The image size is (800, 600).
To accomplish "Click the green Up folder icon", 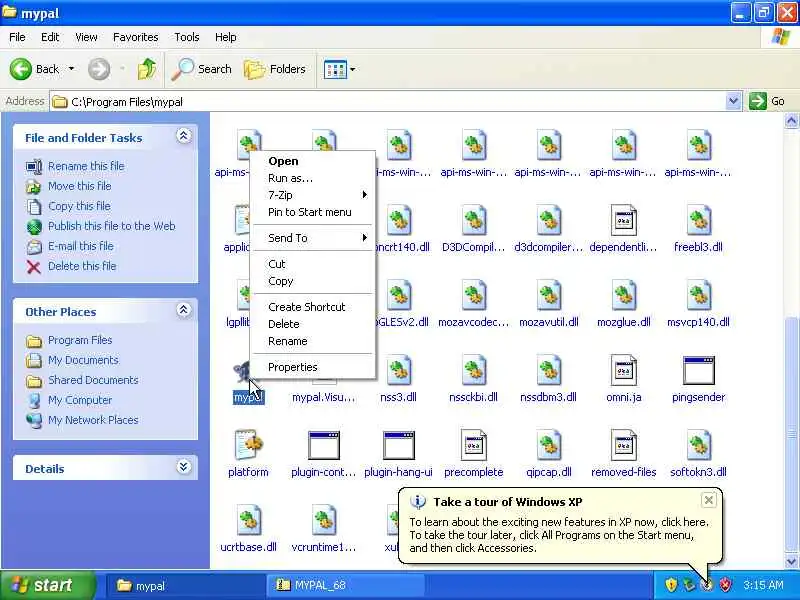I will click(x=147, y=69).
